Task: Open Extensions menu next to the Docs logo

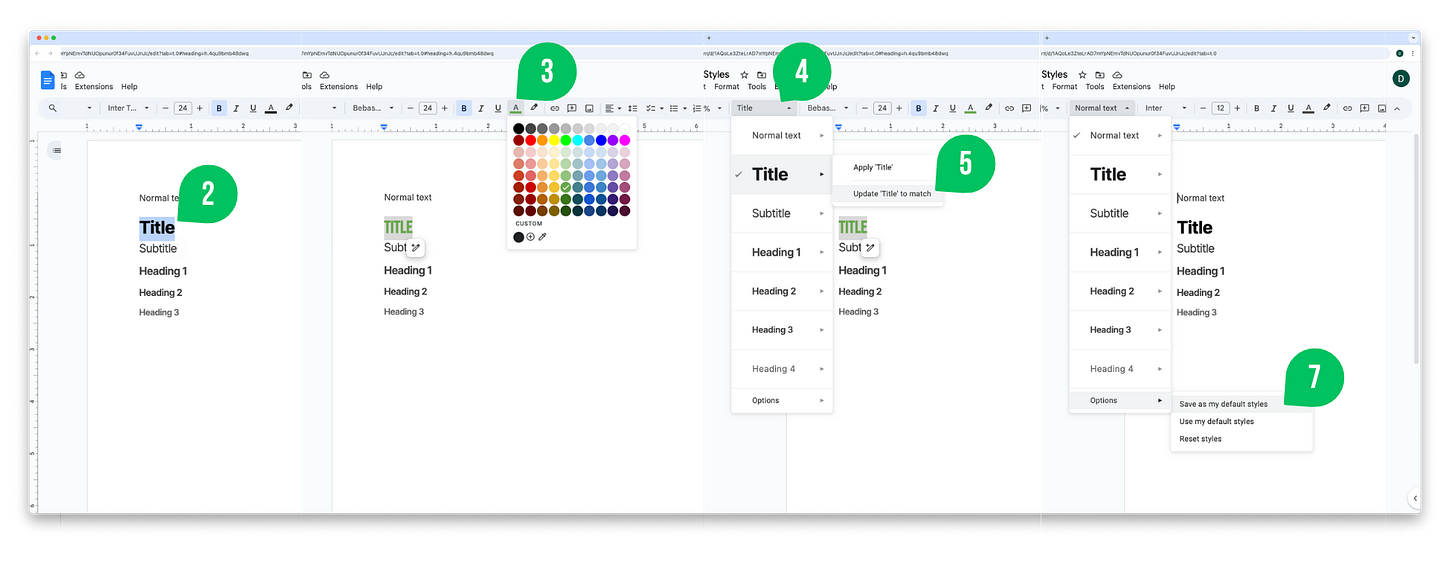Action: pyautogui.click(x=94, y=87)
